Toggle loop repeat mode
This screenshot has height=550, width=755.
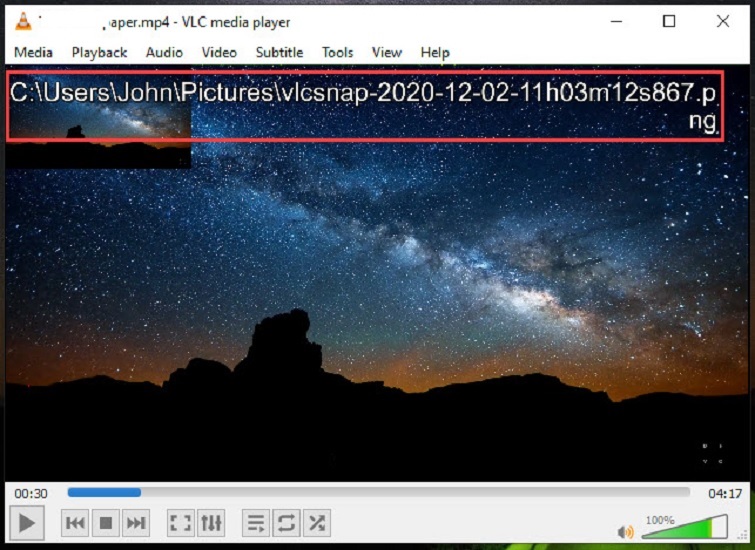click(x=286, y=523)
